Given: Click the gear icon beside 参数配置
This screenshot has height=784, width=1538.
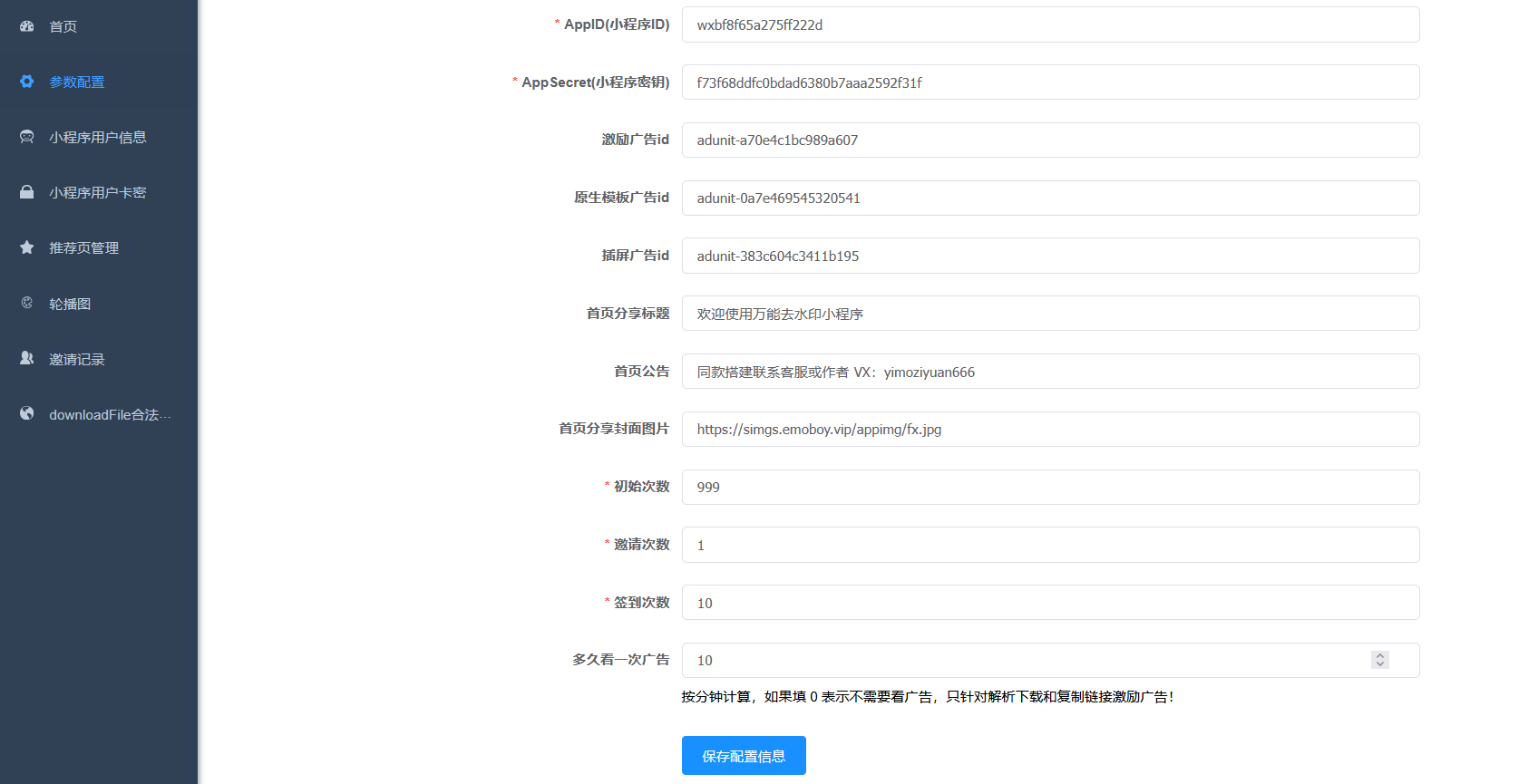Looking at the screenshot, I should pyautogui.click(x=27, y=82).
